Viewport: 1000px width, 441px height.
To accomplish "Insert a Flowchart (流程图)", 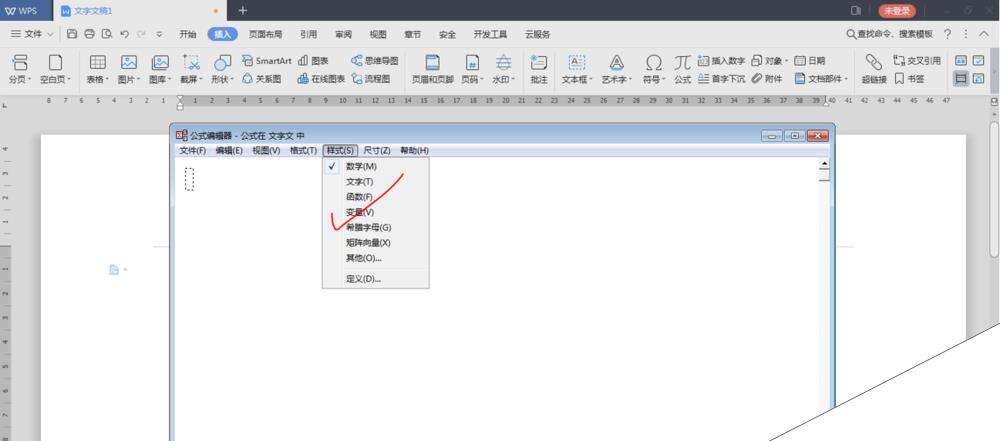I will click(371, 78).
